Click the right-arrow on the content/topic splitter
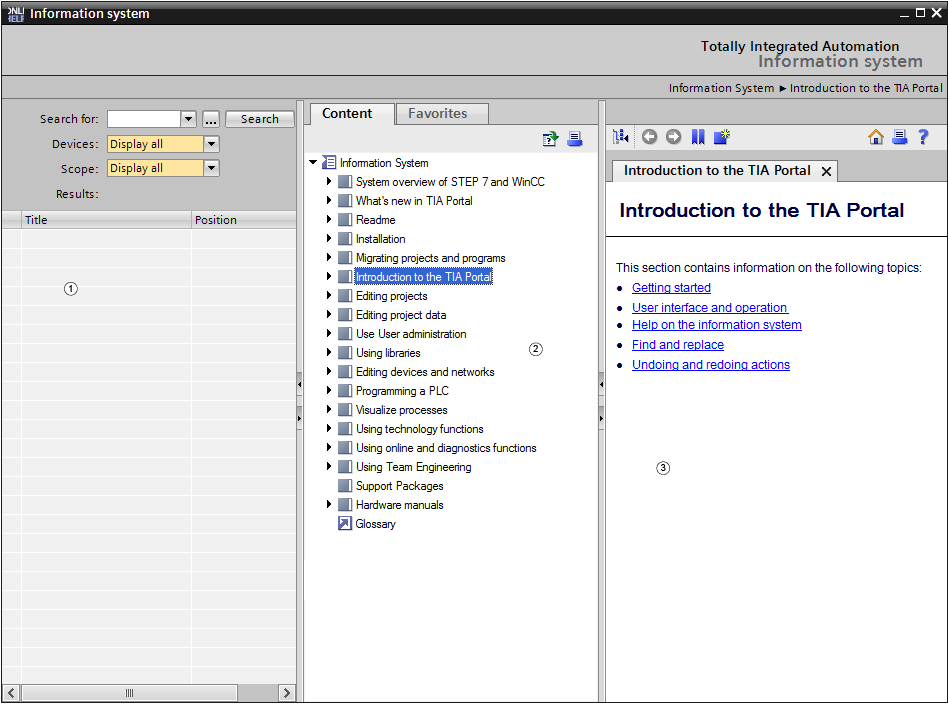Image resolution: width=948 pixels, height=704 pixels. 601,418
